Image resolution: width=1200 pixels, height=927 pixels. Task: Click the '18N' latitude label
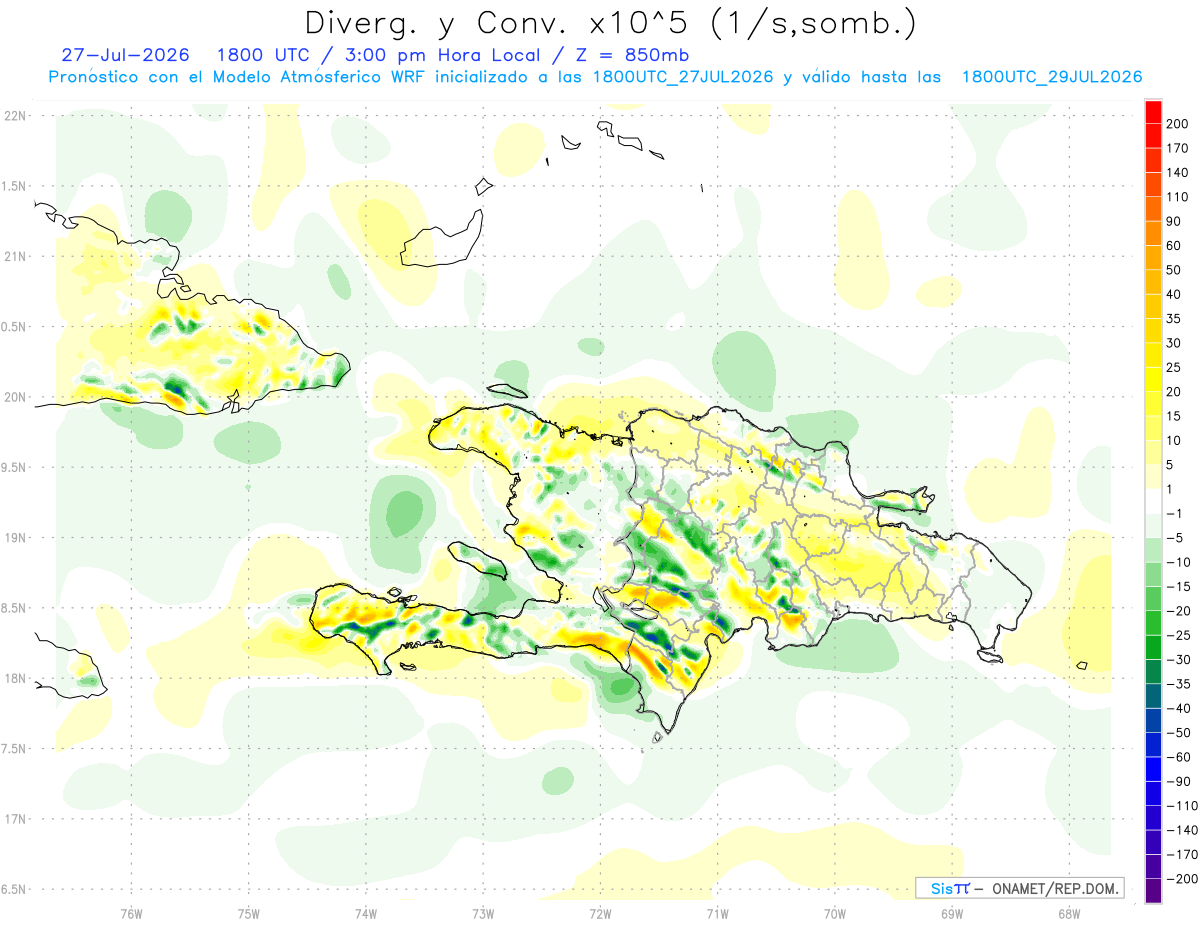tap(14, 679)
